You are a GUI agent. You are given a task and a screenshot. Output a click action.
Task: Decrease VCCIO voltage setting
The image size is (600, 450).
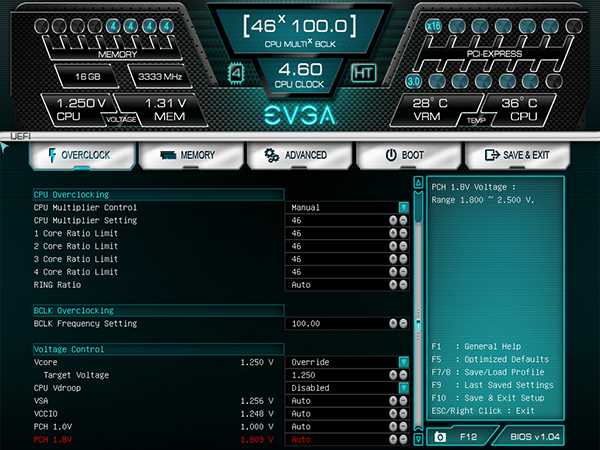(403, 414)
